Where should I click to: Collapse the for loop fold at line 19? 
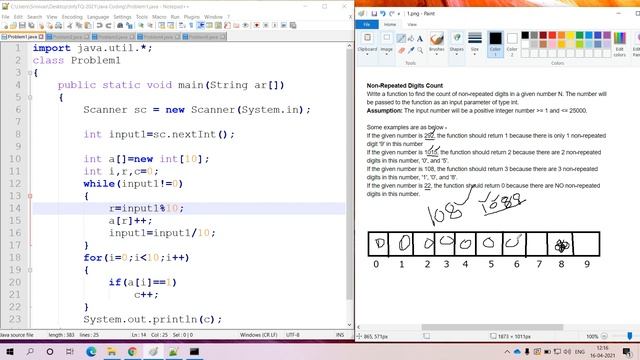tap(30, 270)
